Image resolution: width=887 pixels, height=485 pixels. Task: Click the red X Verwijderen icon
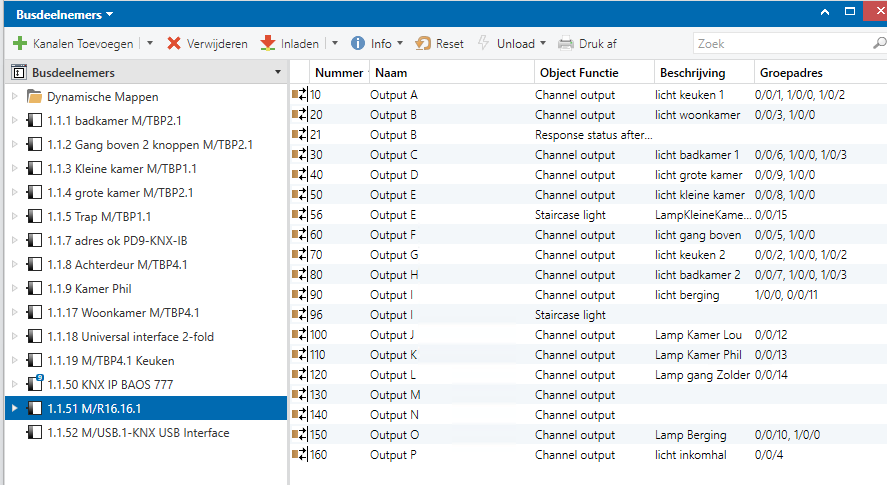click(174, 44)
